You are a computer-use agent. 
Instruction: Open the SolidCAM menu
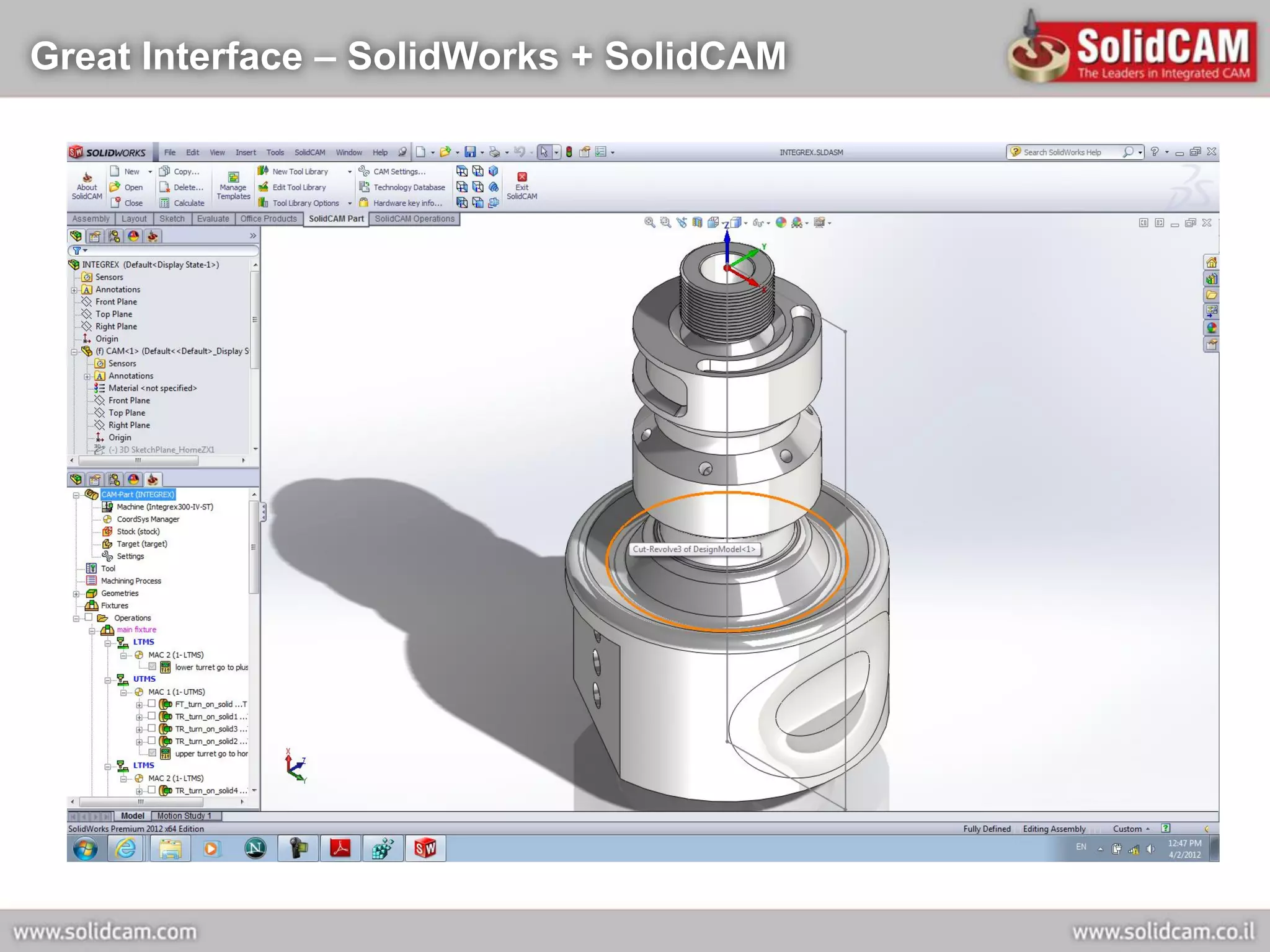point(309,152)
